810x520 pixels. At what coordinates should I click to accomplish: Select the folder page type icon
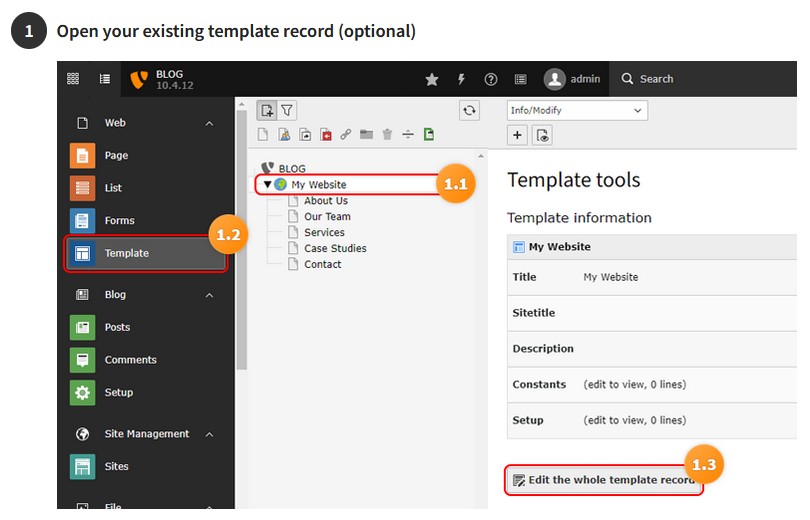click(366, 135)
